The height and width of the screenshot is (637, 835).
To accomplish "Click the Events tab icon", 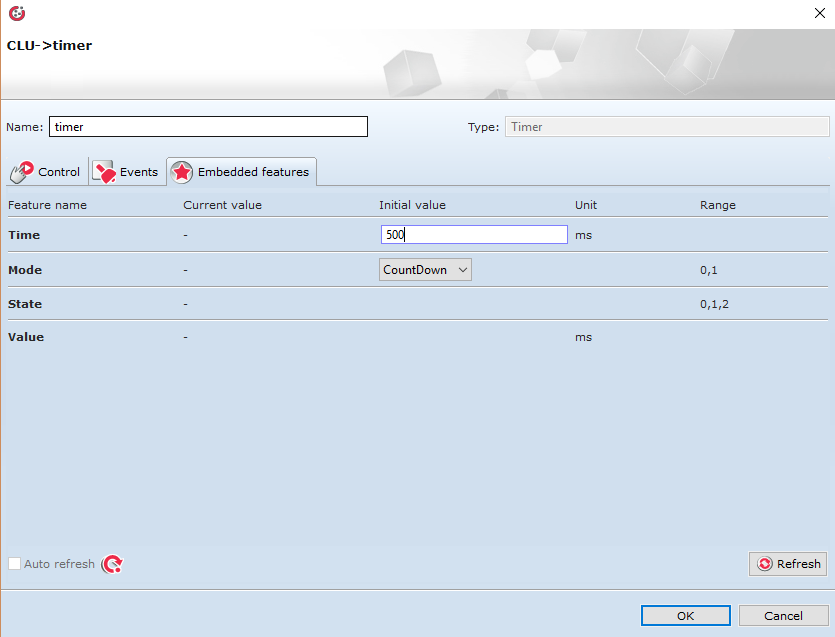I will coord(104,172).
